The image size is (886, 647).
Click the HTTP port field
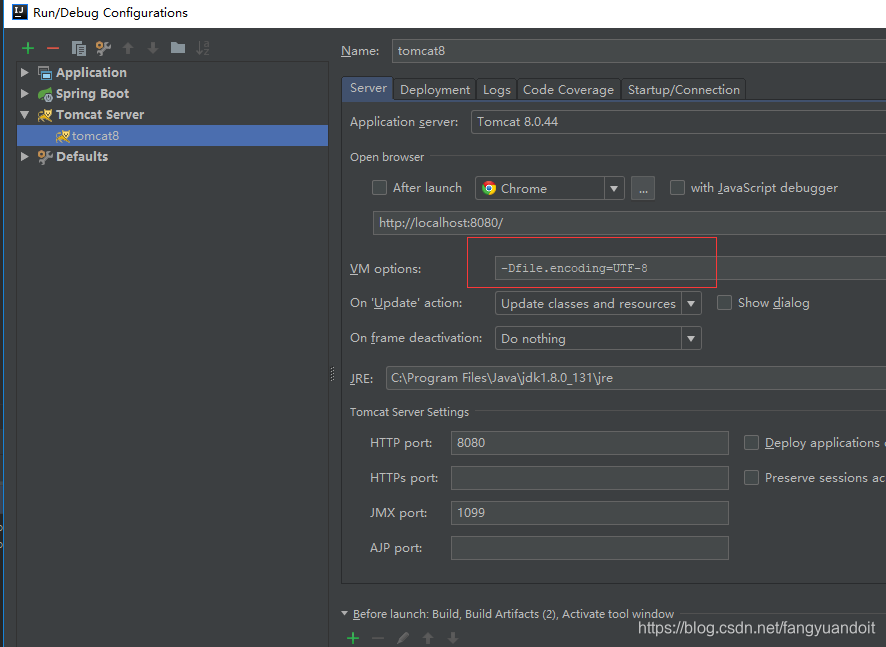pyautogui.click(x=589, y=443)
